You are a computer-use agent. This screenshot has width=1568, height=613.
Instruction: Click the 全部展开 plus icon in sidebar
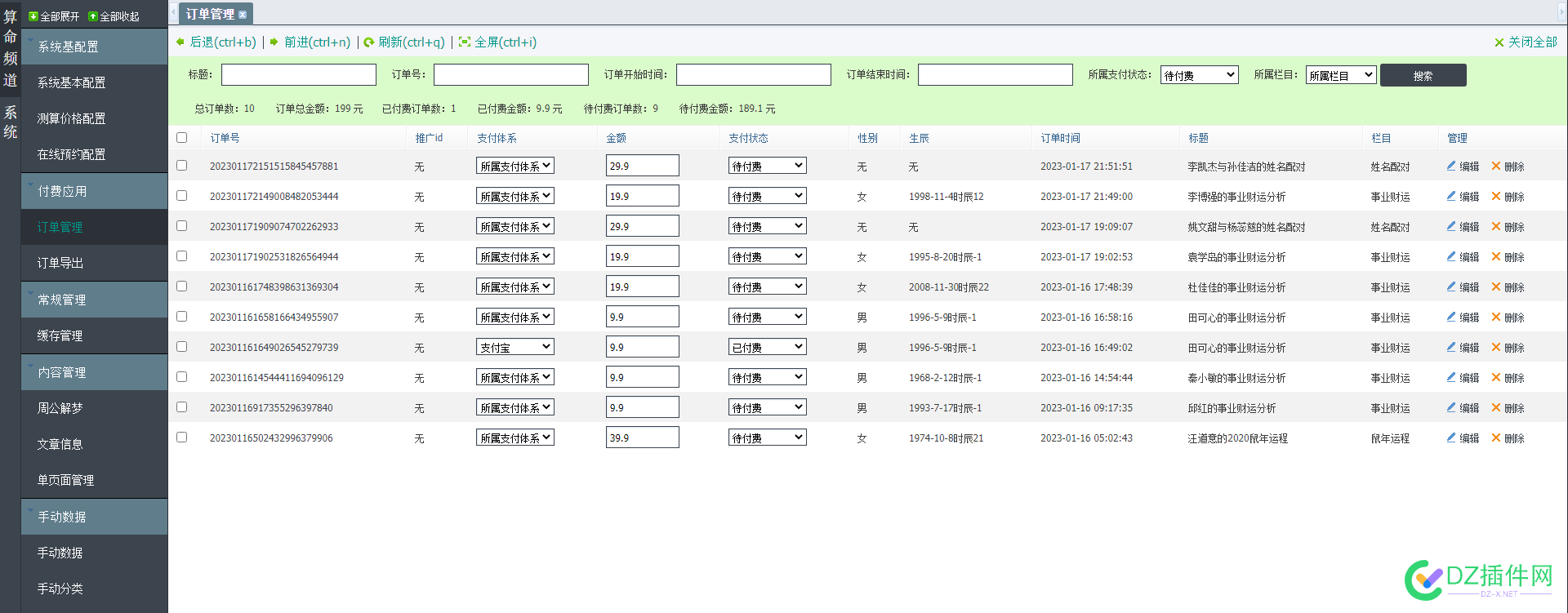(33, 16)
